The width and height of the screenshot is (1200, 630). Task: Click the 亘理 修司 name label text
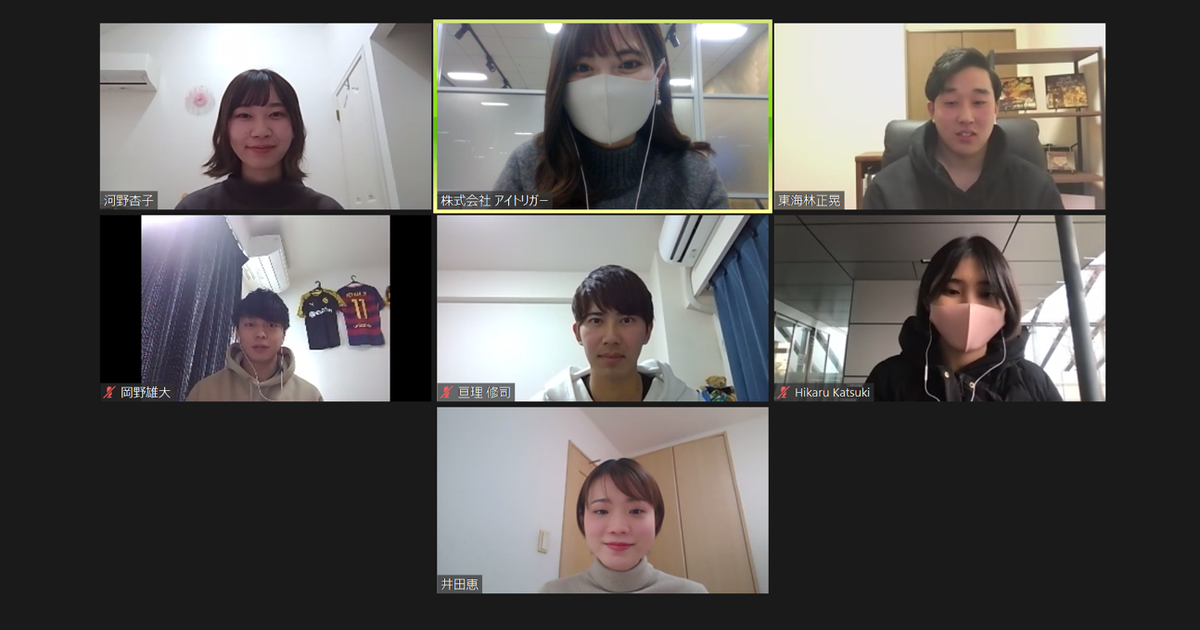[x=484, y=392]
